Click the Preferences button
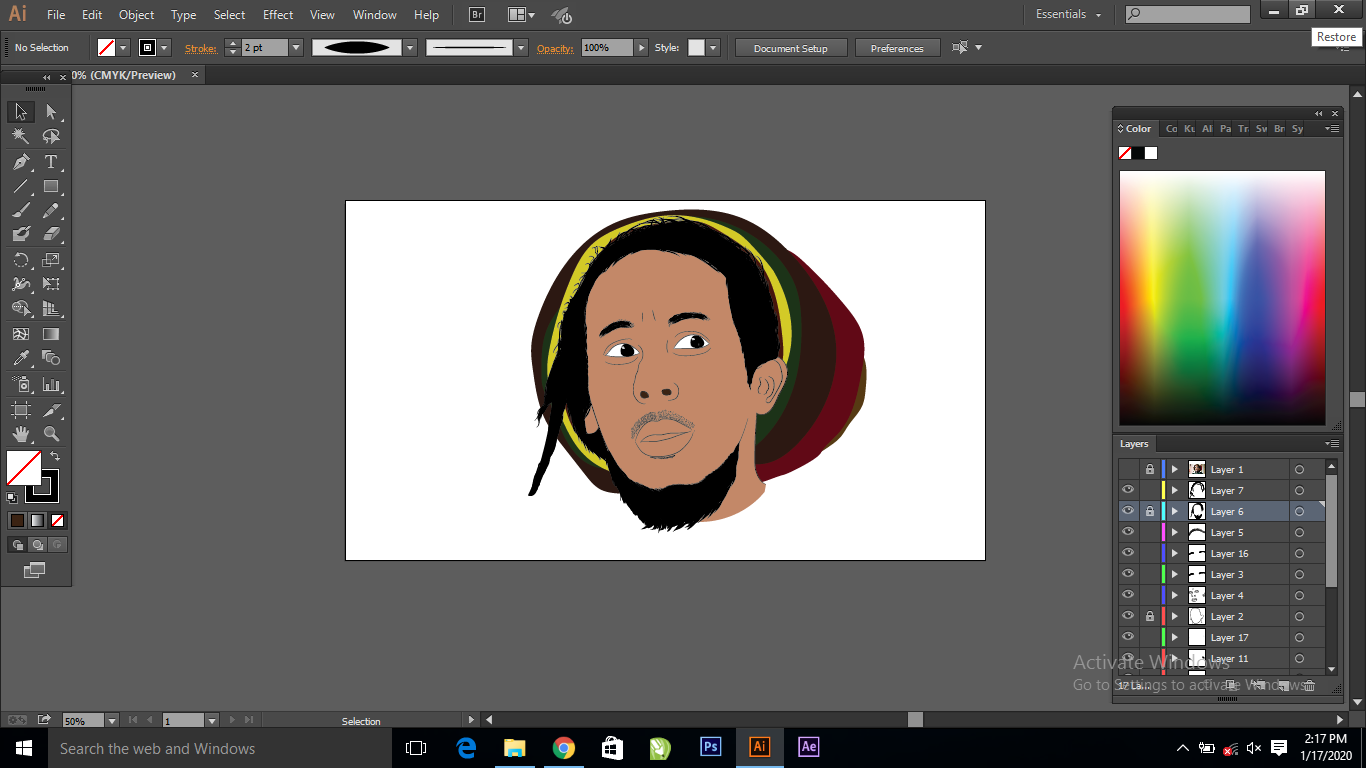This screenshot has width=1366, height=768. 896,48
